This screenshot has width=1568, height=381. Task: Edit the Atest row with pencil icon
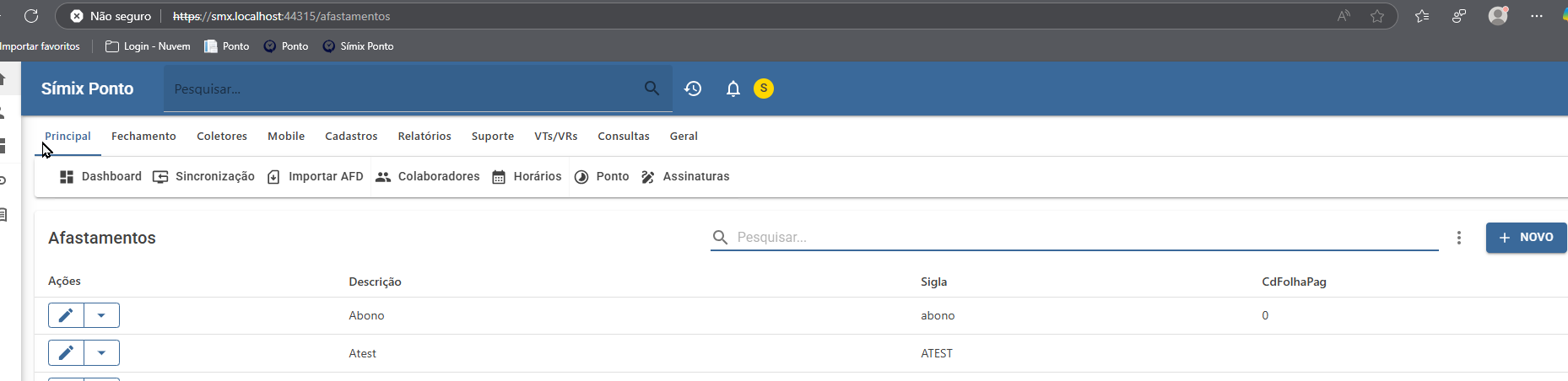coord(66,352)
